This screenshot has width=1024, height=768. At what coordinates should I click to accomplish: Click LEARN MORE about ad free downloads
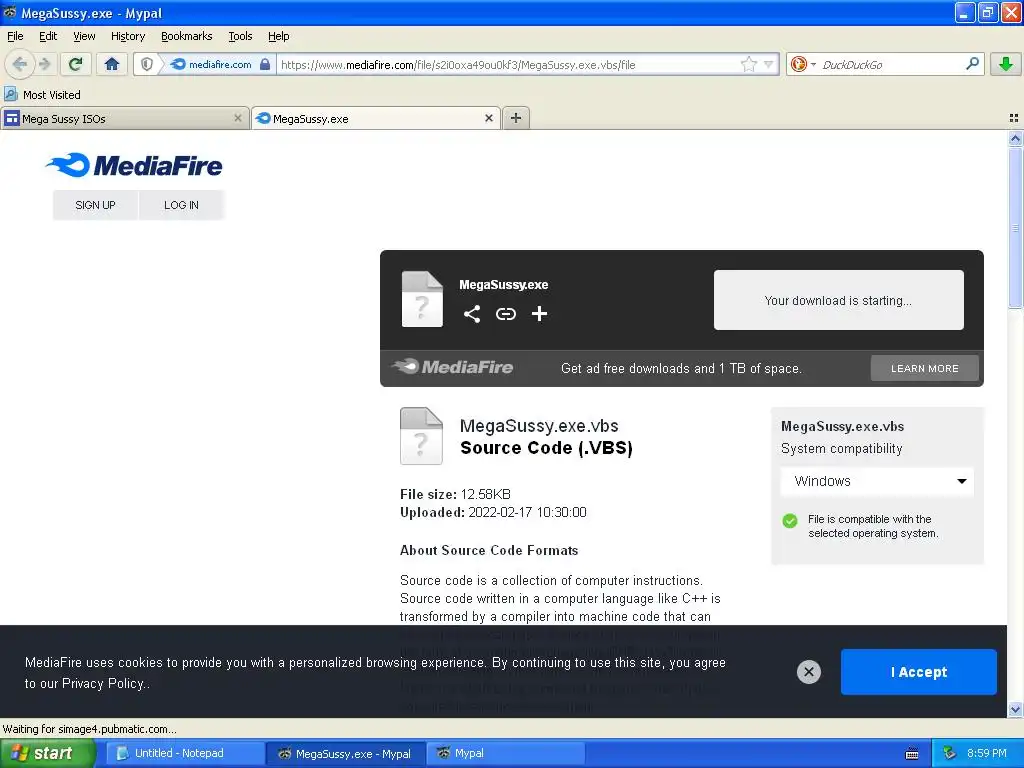pos(924,368)
